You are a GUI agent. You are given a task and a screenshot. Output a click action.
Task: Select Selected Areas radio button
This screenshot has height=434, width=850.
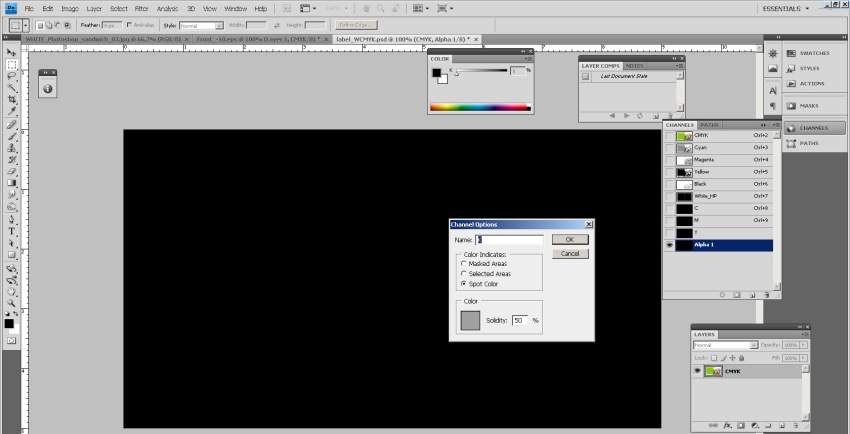(x=463, y=274)
